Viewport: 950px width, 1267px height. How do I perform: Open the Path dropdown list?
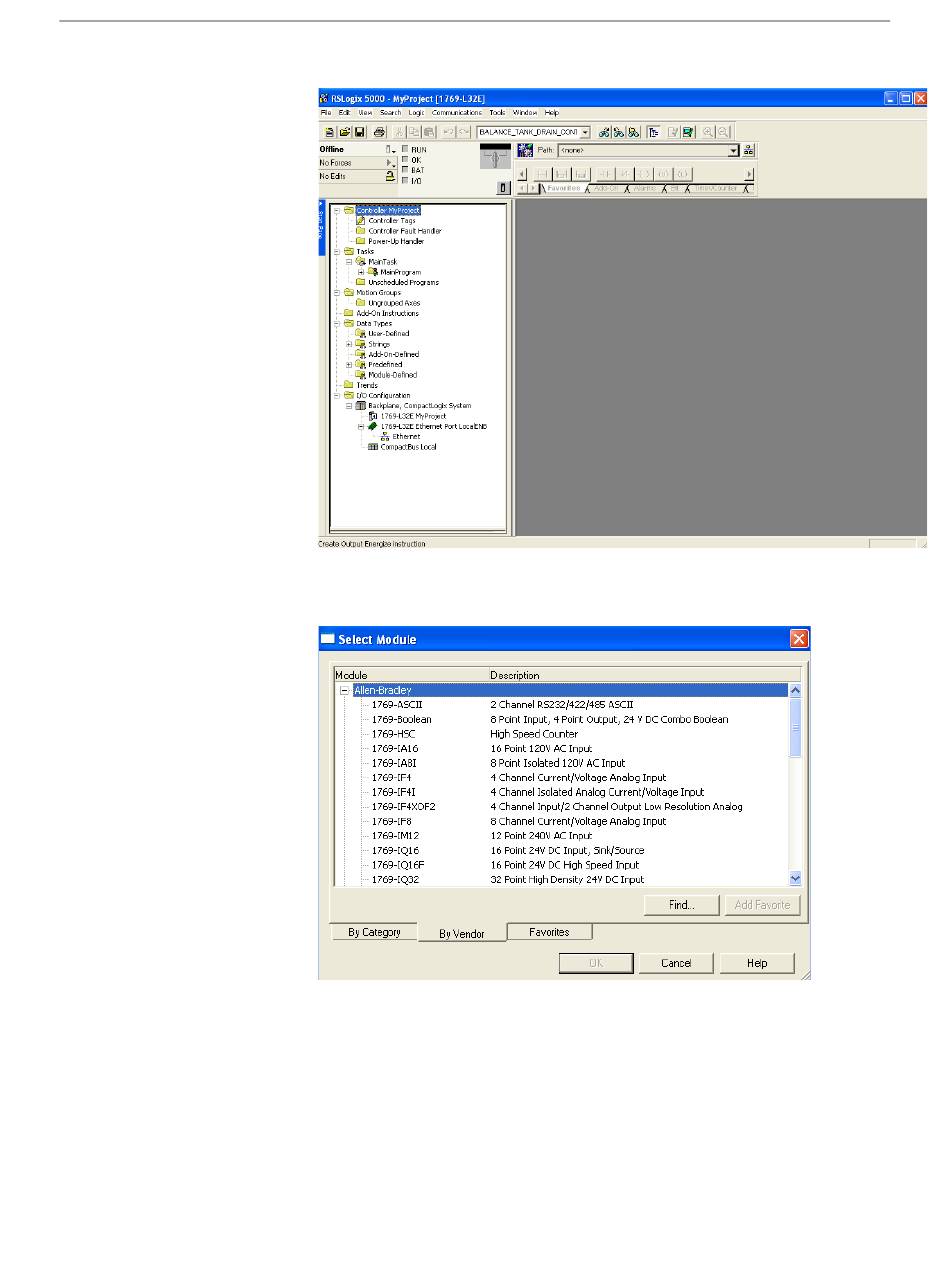[x=734, y=150]
